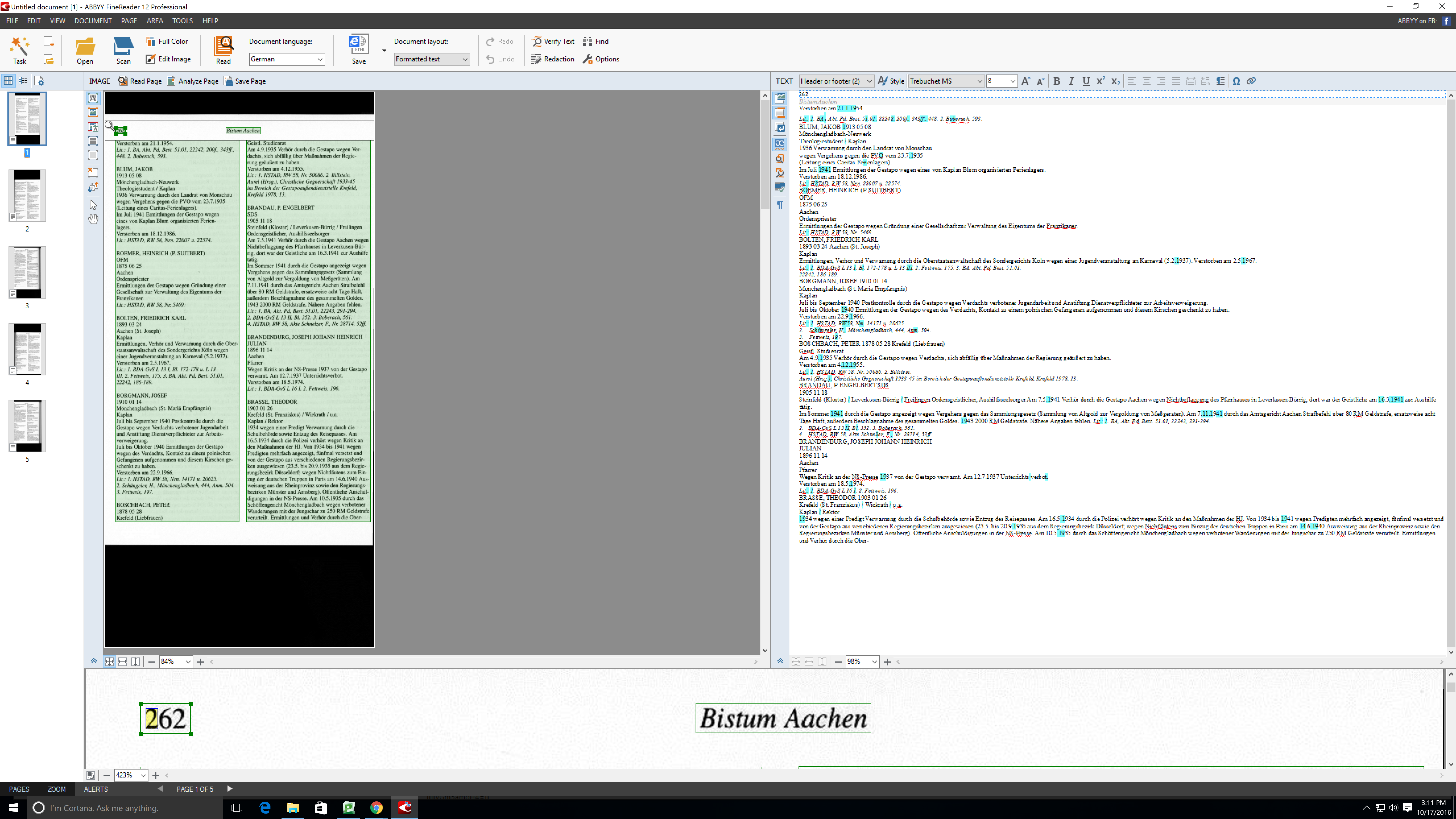Click the Analyze Page icon
Viewport: 1456px width, 819px height.
(192, 81)
